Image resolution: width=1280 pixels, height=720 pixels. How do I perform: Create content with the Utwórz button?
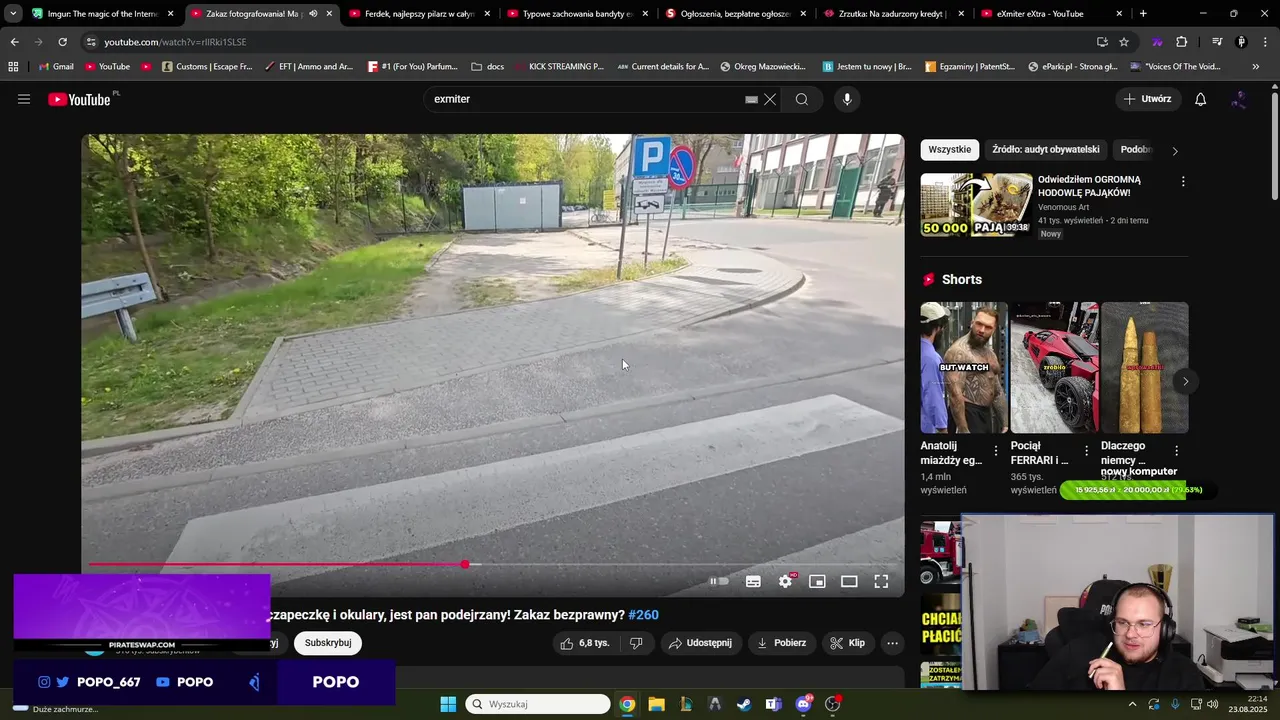tap(1148, 99)
